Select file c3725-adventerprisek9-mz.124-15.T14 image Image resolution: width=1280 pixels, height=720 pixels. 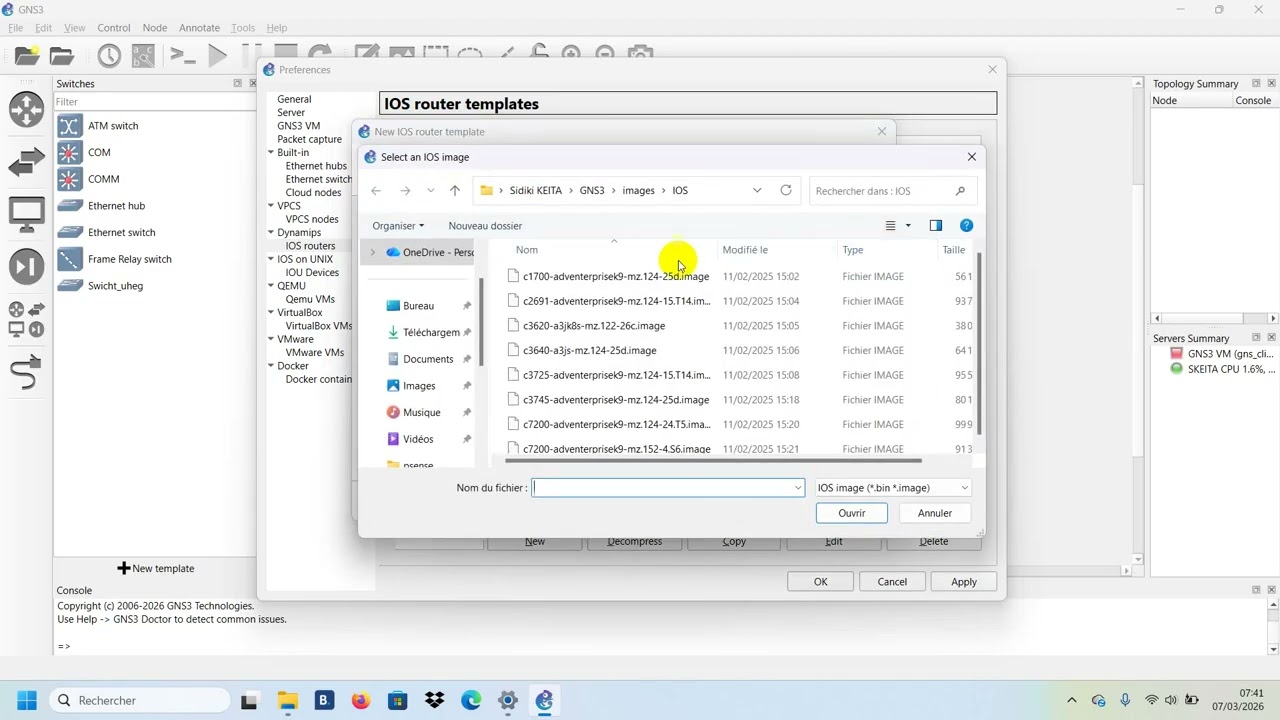click(x=616, y=375)
